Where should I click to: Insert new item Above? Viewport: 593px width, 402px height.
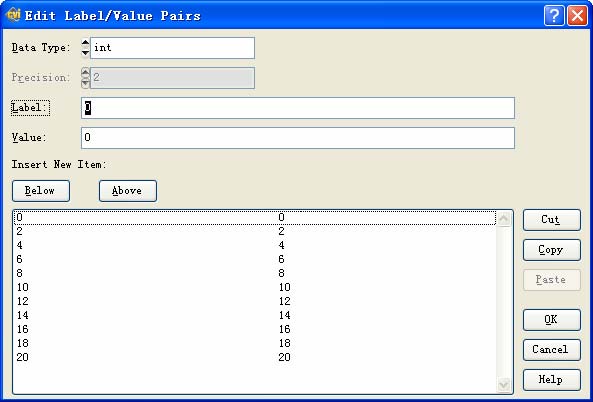click(128, 191)
